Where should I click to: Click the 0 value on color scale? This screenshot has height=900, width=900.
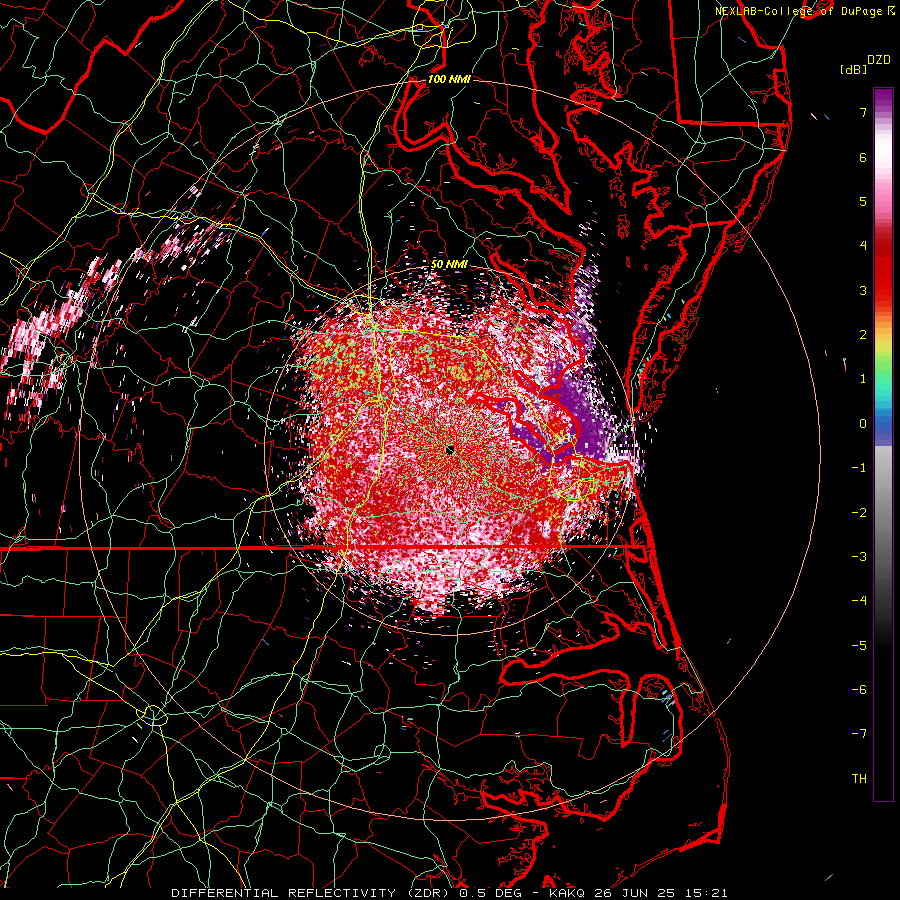point(863,424)
